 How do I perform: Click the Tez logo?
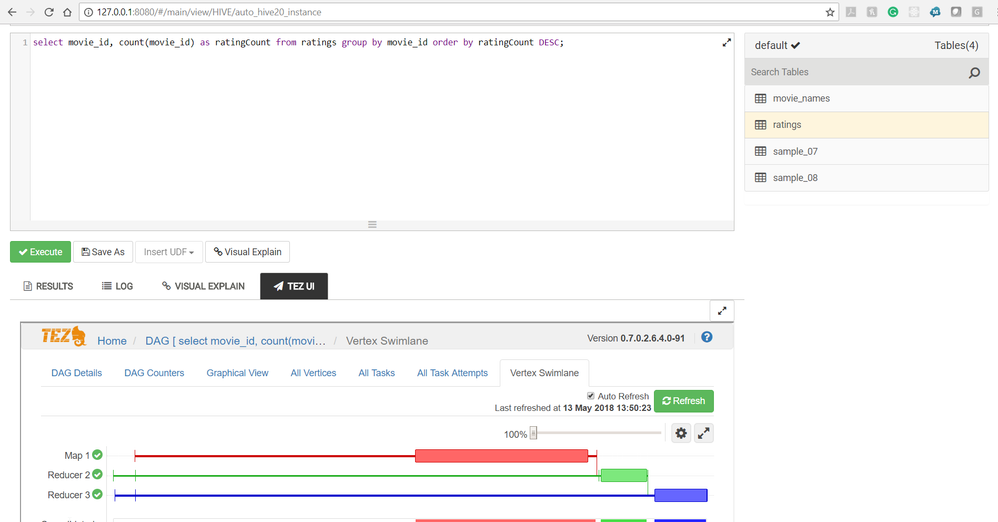pyautogui.click(x=63, y=335)
